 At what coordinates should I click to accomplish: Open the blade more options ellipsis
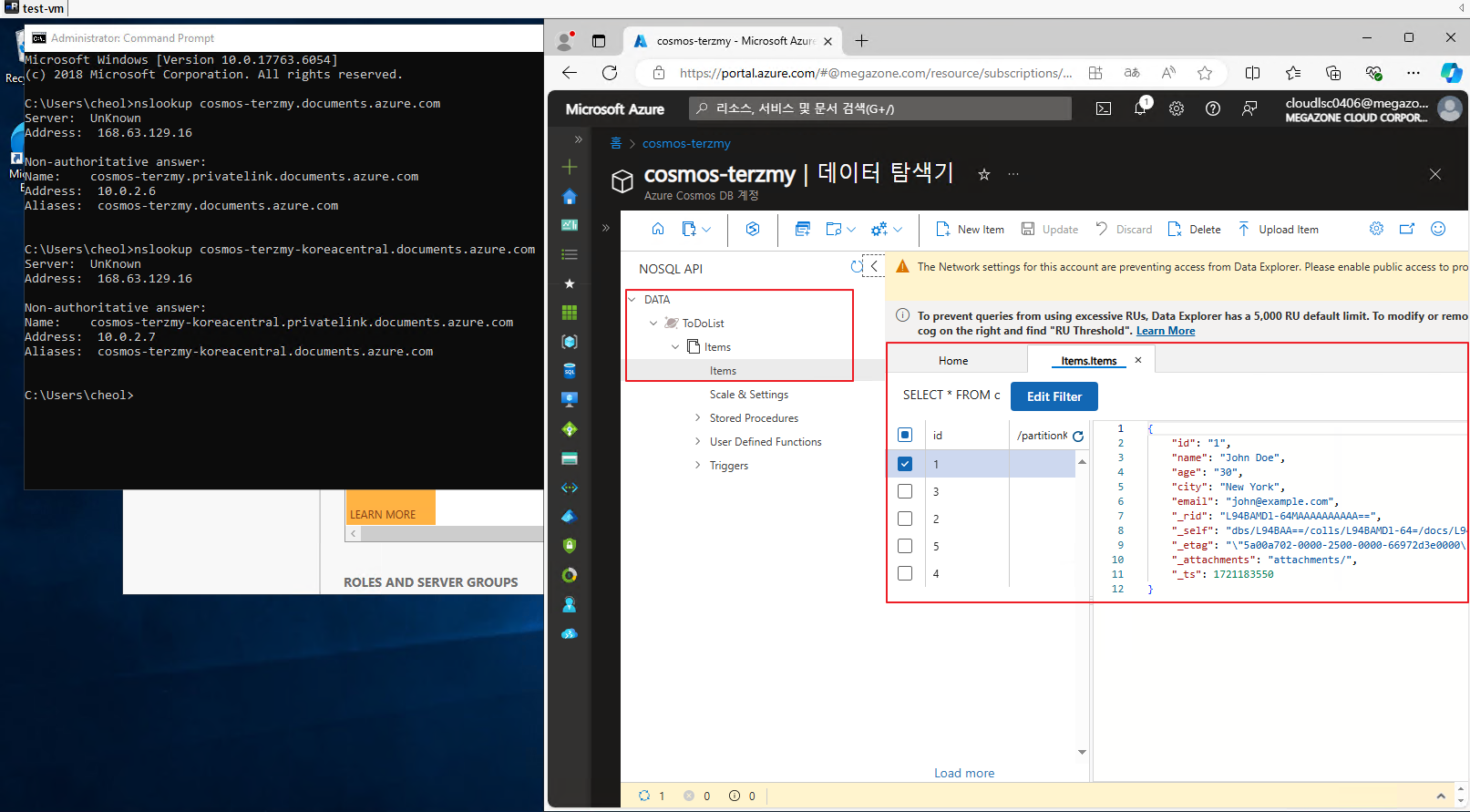tap(1013, 174)
